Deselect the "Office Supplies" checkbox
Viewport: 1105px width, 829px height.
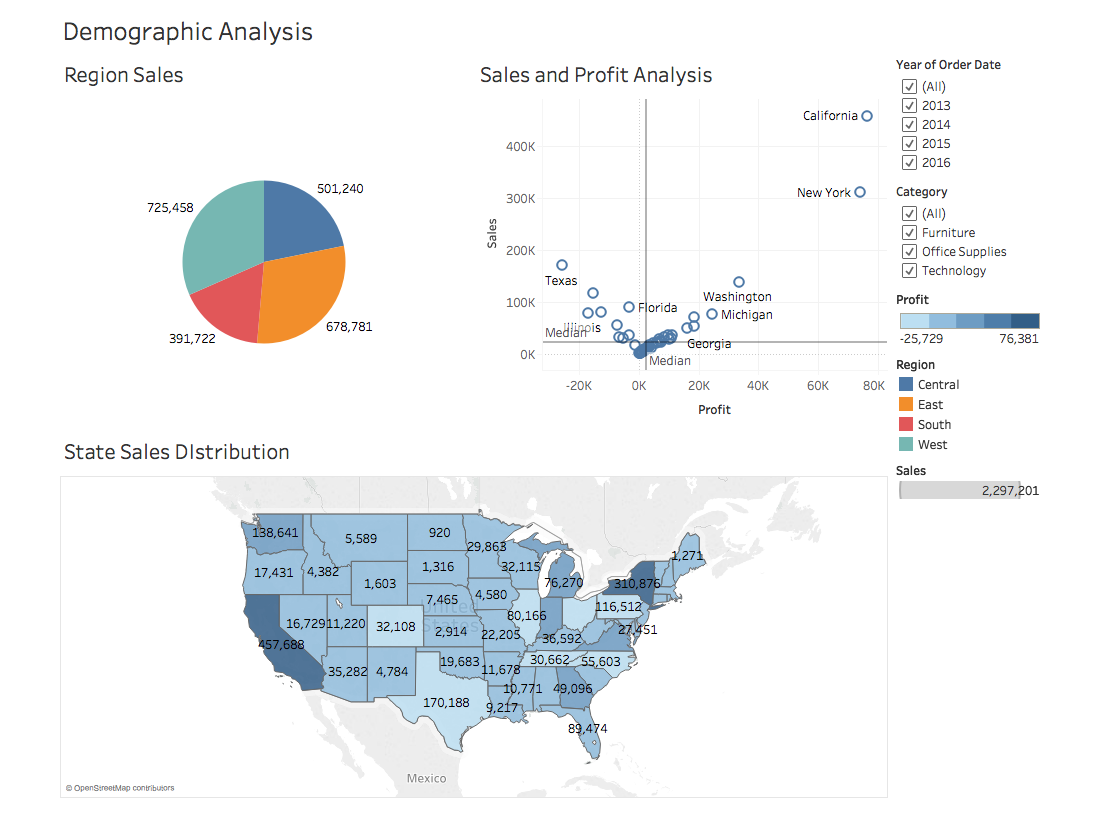click(910, 251)
